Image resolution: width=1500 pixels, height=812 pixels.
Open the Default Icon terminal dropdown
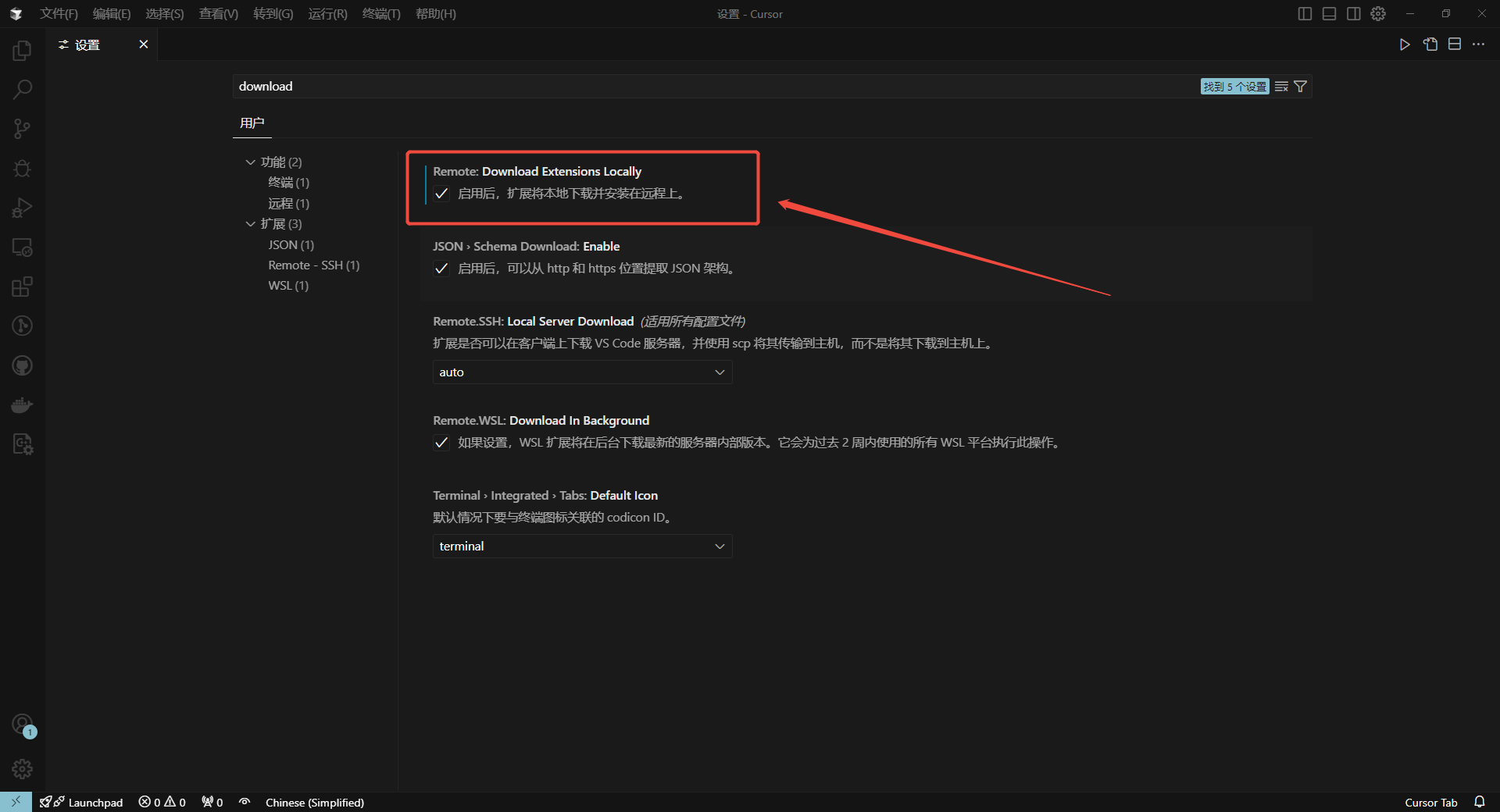coord(582,547)
